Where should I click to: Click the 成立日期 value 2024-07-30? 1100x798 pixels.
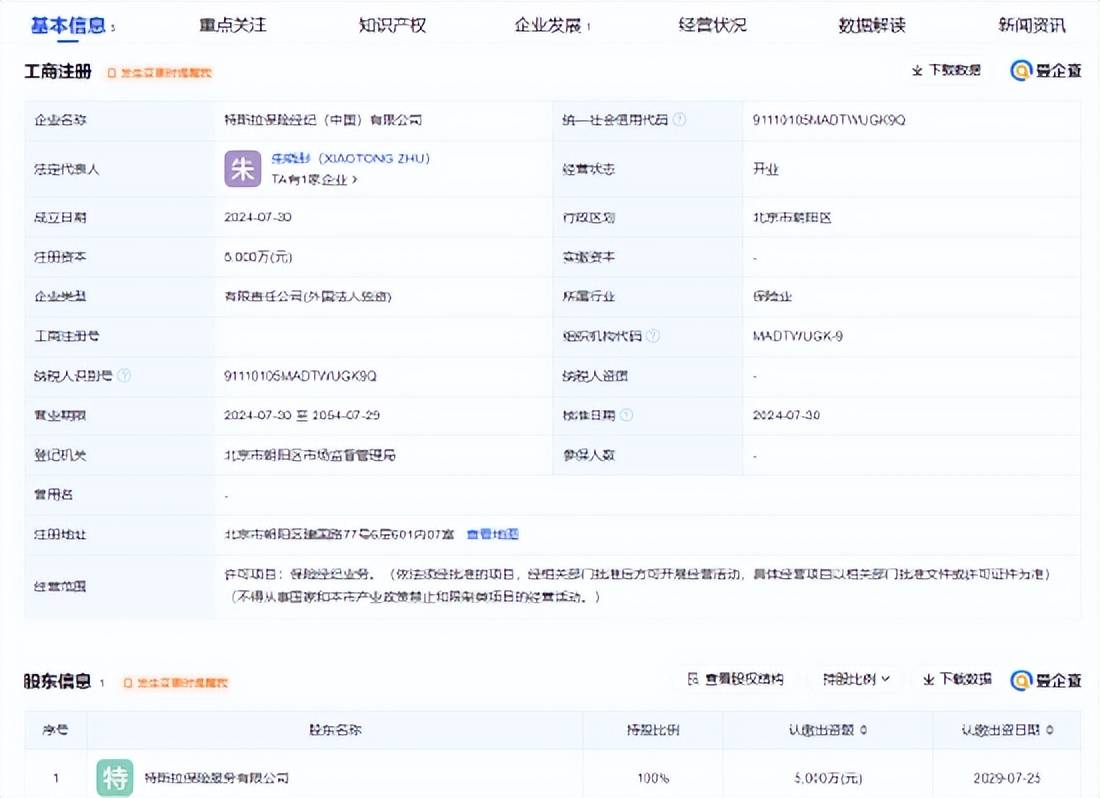(x=257, y=217)
